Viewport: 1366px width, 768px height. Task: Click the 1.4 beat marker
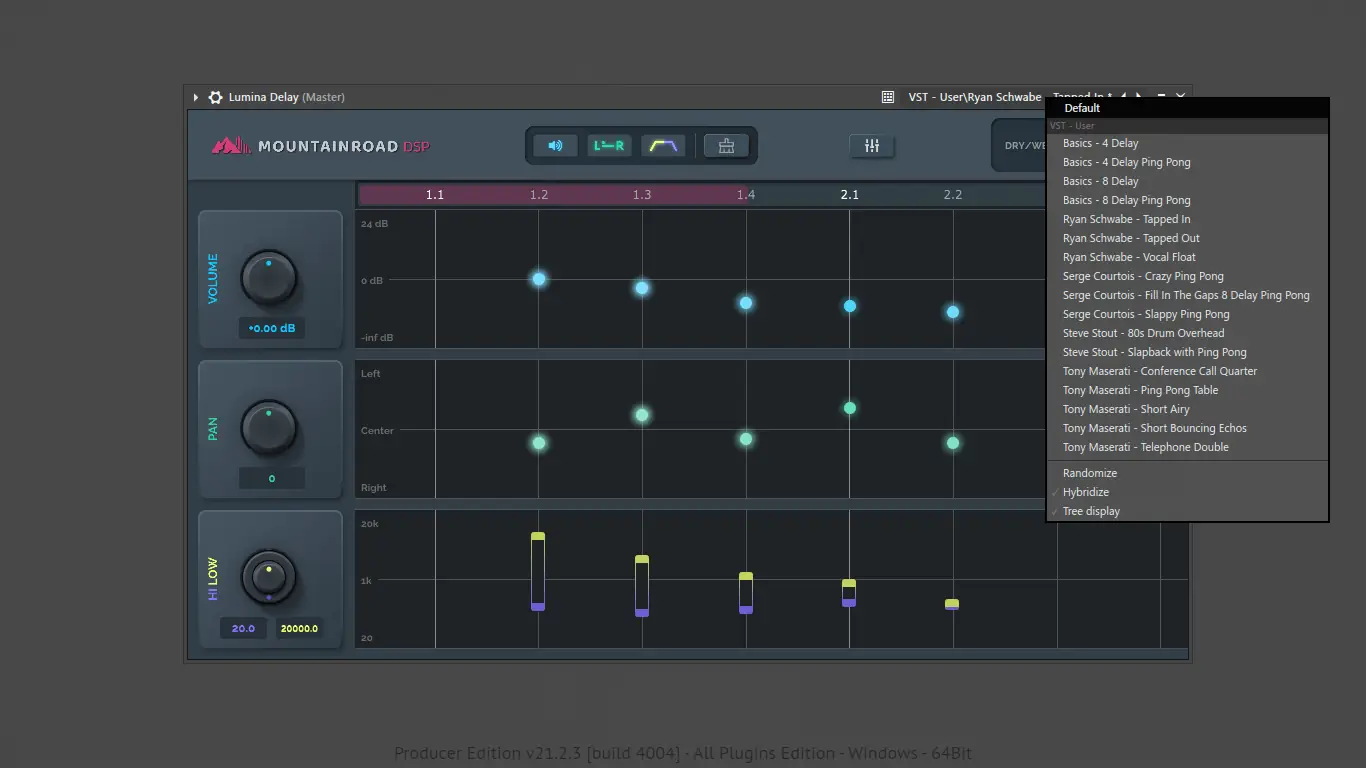pyautogui.click(x=746, y=194)
